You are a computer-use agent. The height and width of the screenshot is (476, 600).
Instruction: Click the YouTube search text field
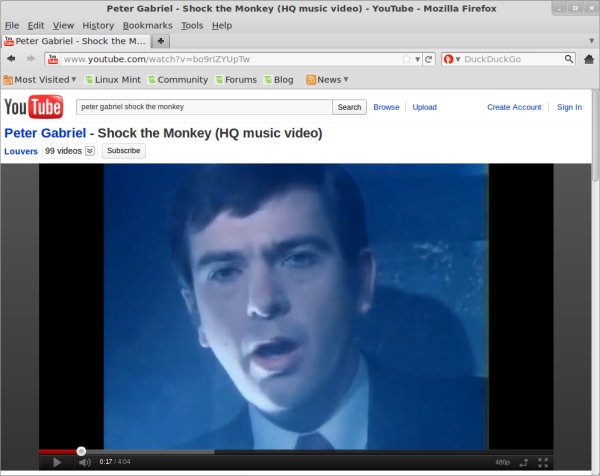point(204,107)
